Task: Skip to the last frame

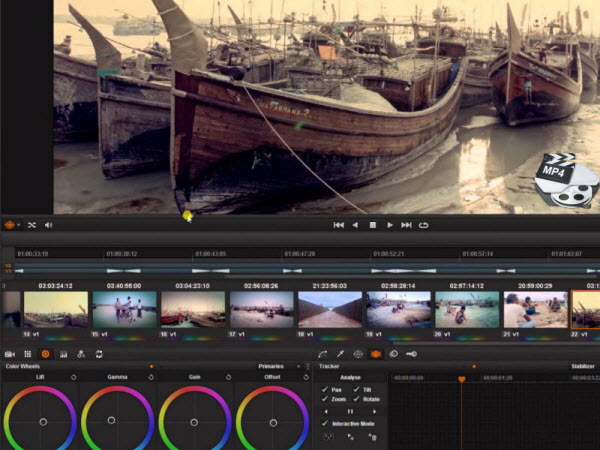Action: tap(406, 225)
